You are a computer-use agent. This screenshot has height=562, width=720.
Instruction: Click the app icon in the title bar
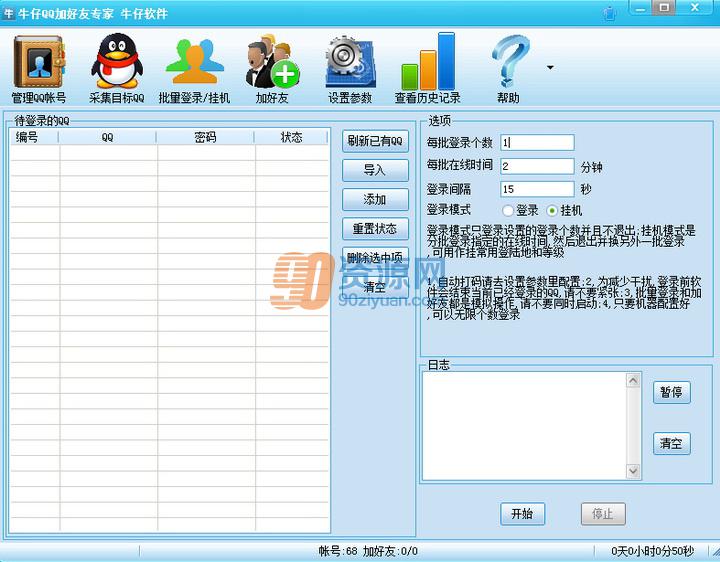tap(8, 13)
